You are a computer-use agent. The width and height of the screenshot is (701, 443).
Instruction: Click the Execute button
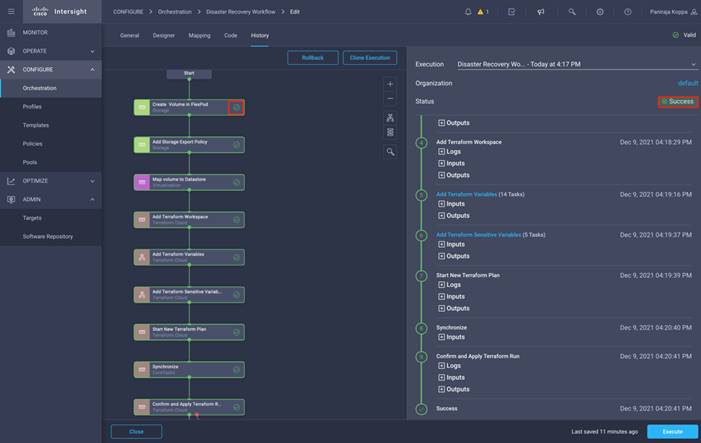coord(672,432)
